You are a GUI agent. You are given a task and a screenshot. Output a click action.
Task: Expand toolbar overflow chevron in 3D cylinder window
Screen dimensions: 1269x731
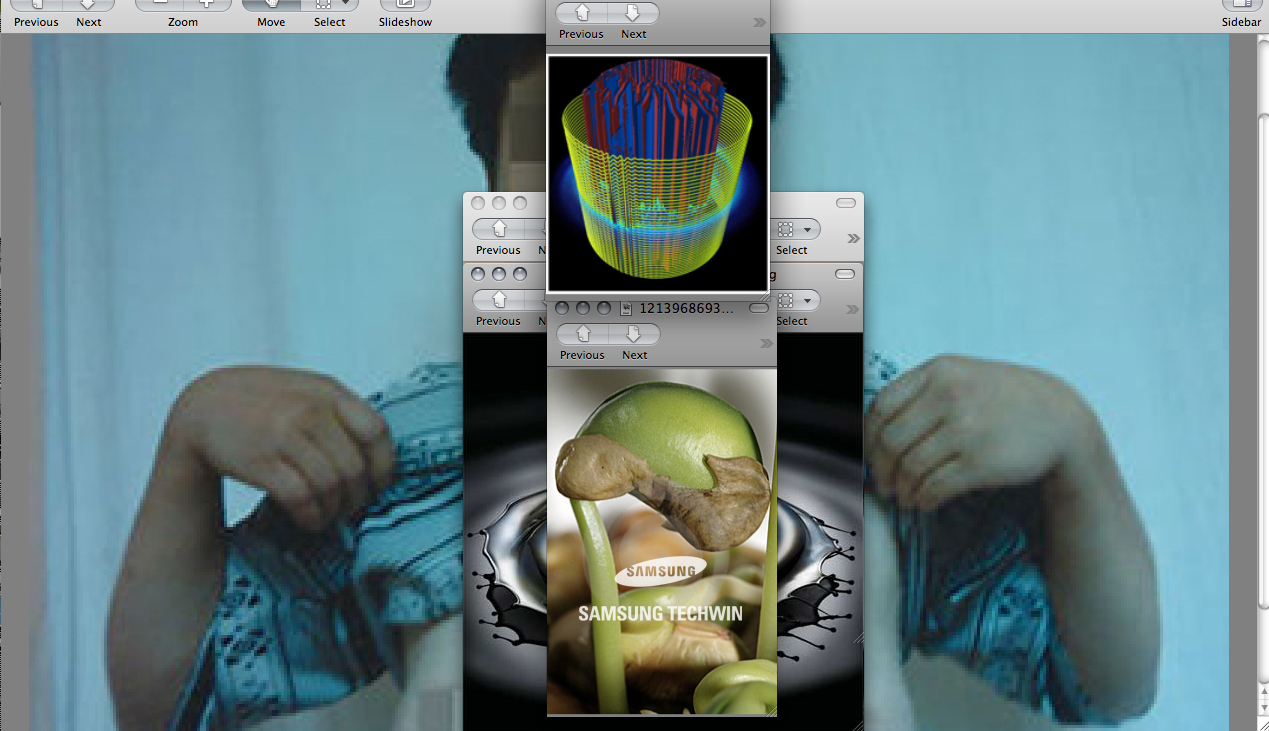pos(760,22)
